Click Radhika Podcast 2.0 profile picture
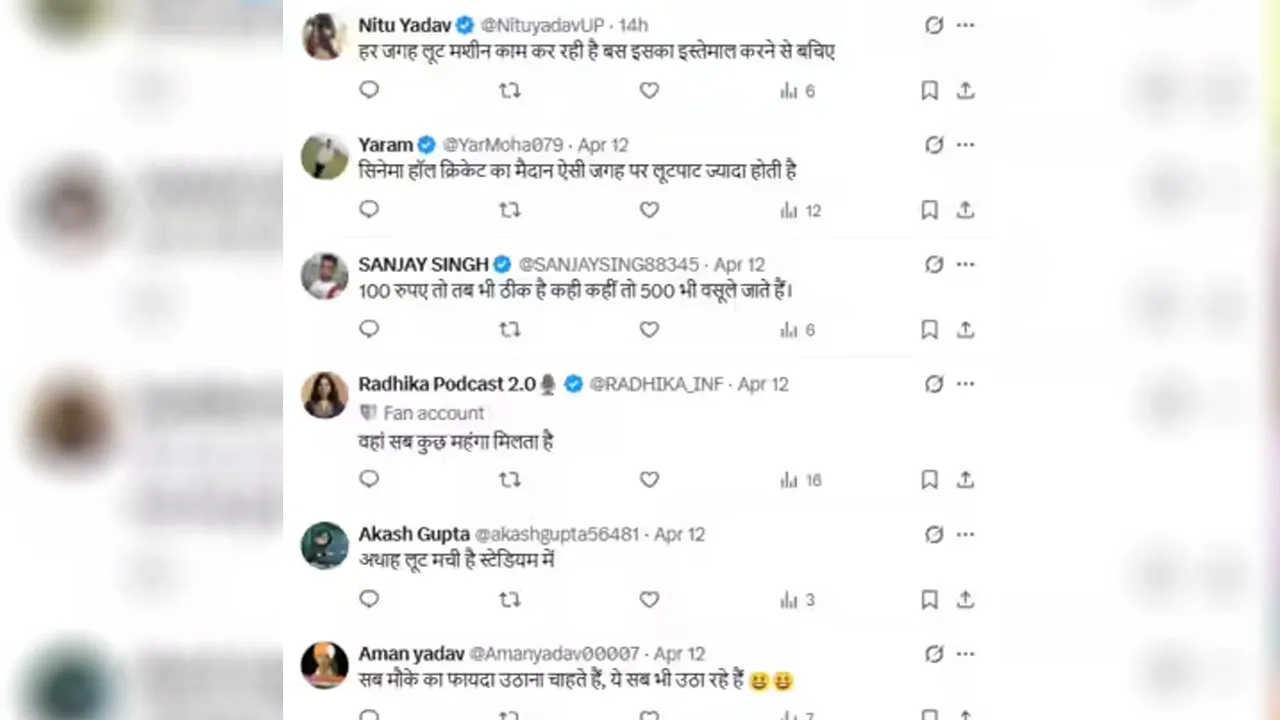The width and height of the screenshot is (1280, 720). coord(325,396)
